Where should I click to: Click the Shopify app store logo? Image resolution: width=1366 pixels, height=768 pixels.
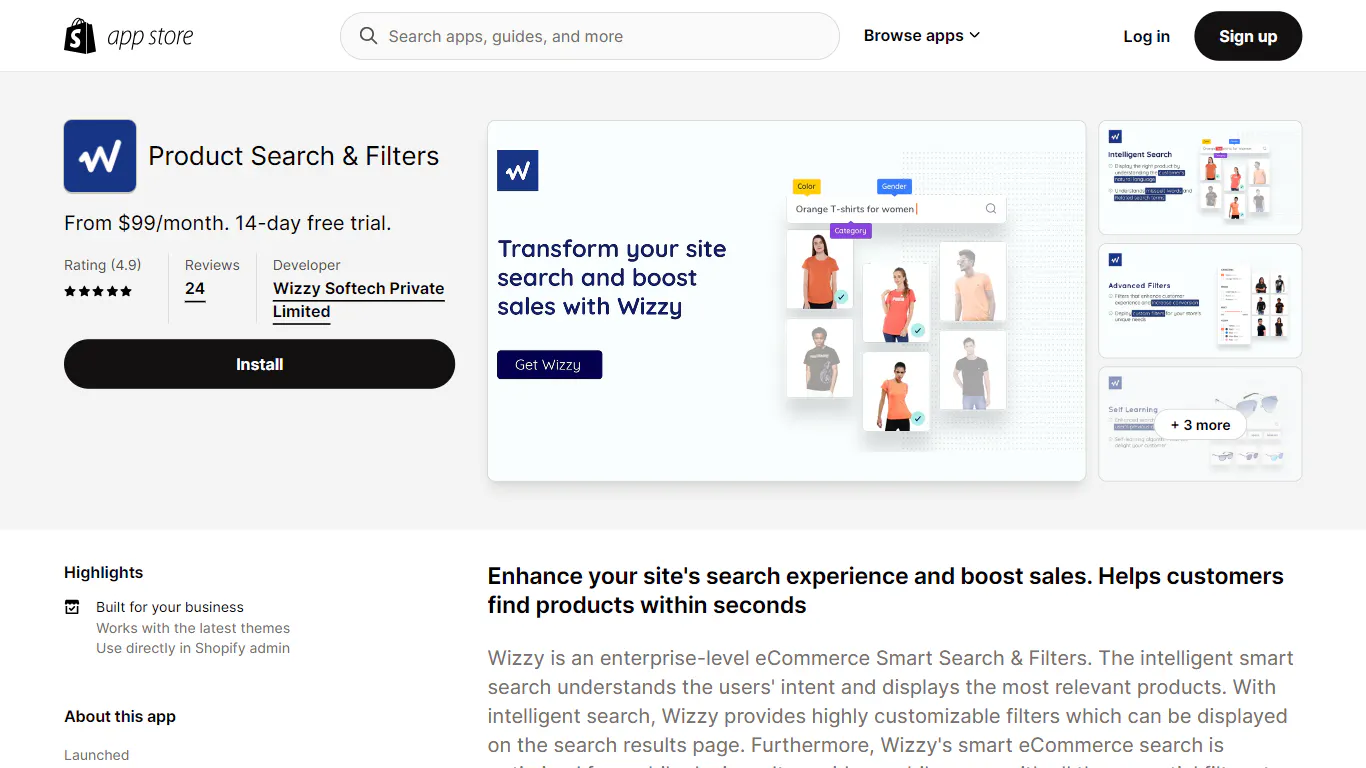(x=128, y=35)
